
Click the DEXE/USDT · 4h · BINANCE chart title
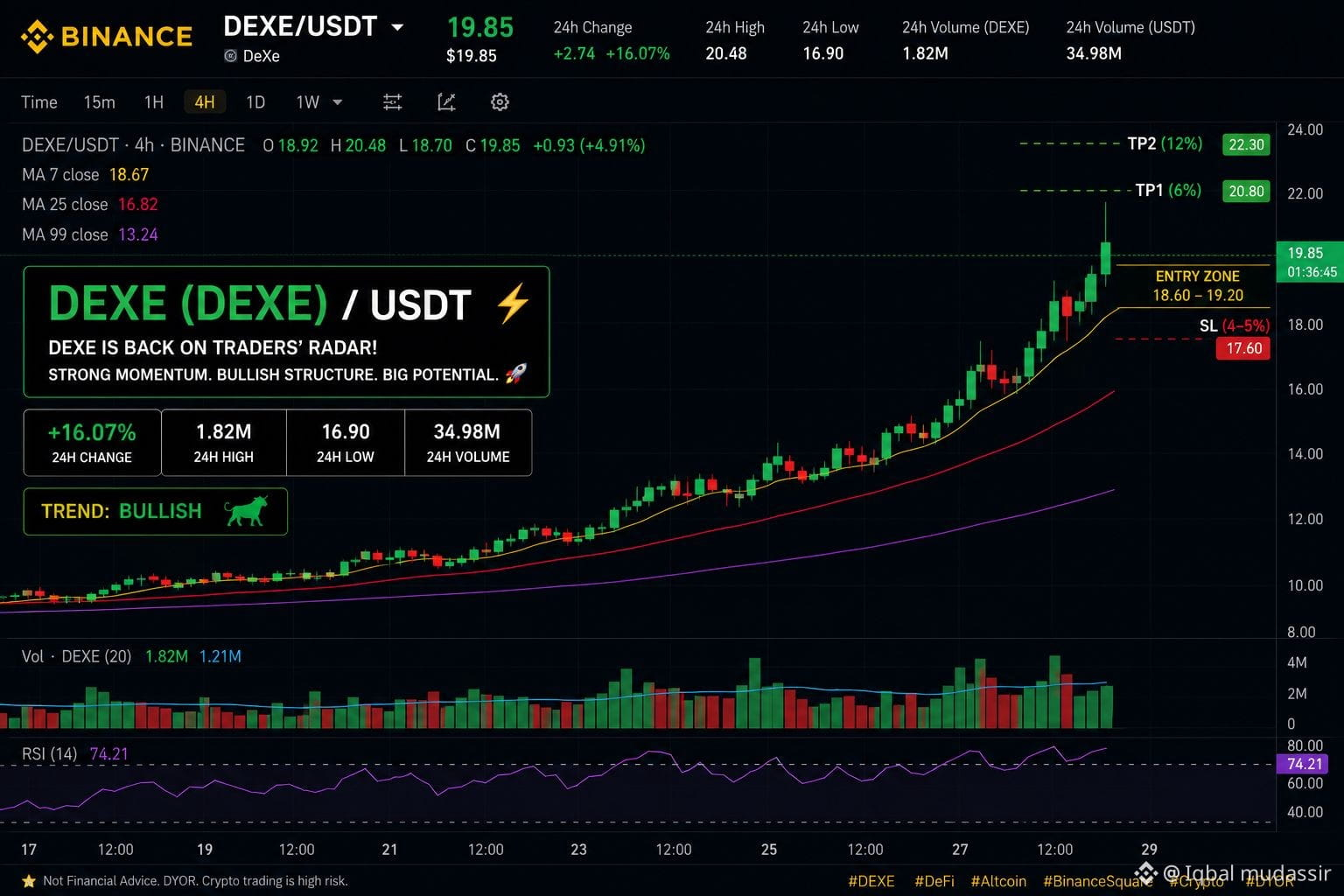pyautogui.click(x=133, y=145)
